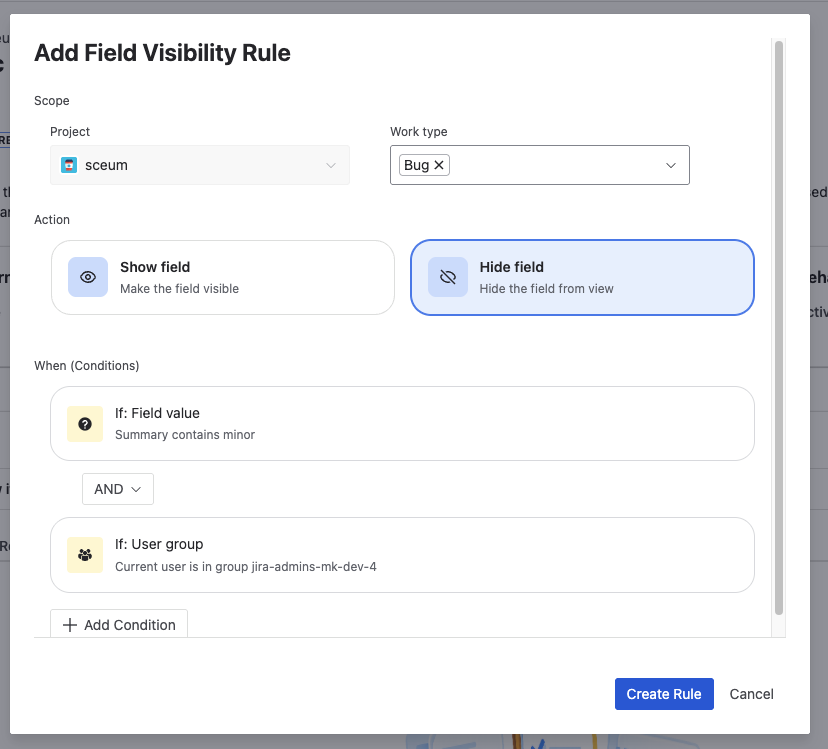Click the Bug tag label
The image size is (828, 749).
(x=416, y=165)
